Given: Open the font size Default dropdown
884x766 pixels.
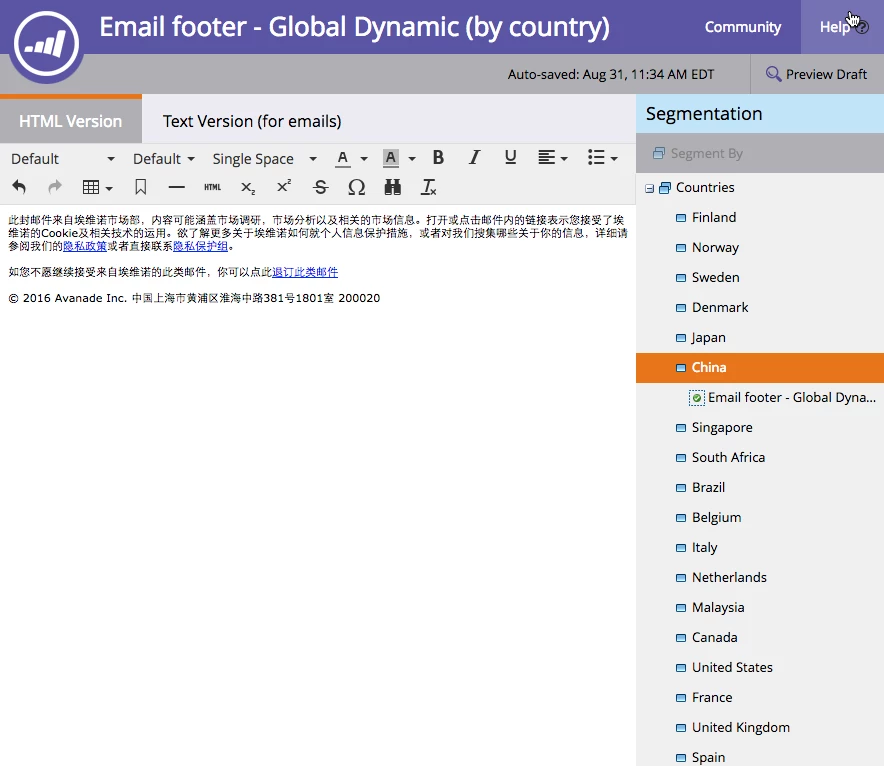Looking at the screenshot, I should 163,159.
